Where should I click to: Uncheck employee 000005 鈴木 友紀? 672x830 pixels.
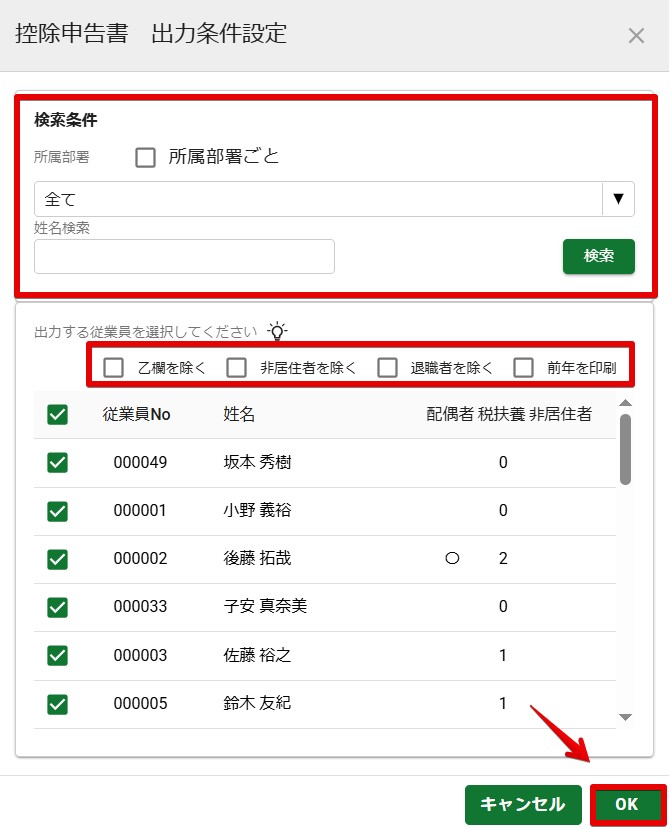coord(57,704)
